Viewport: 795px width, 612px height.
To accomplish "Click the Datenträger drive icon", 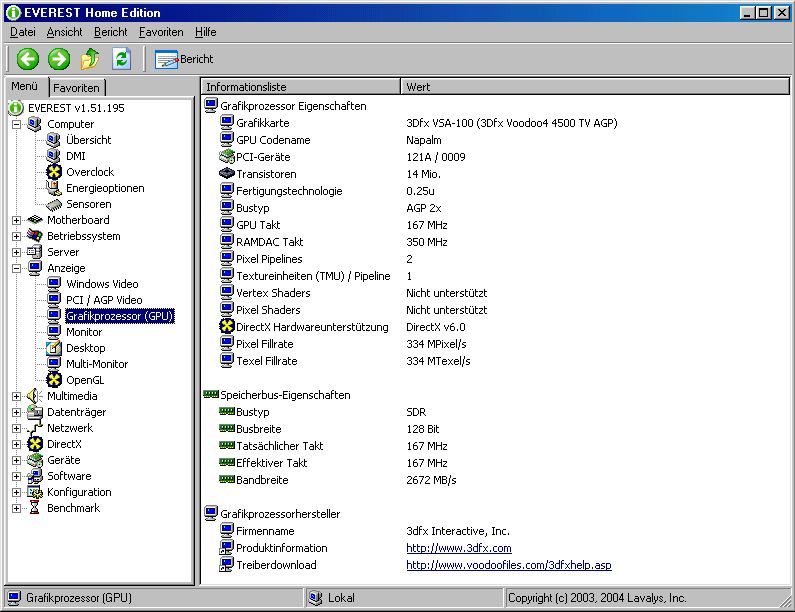I will (x=34, y=412).
